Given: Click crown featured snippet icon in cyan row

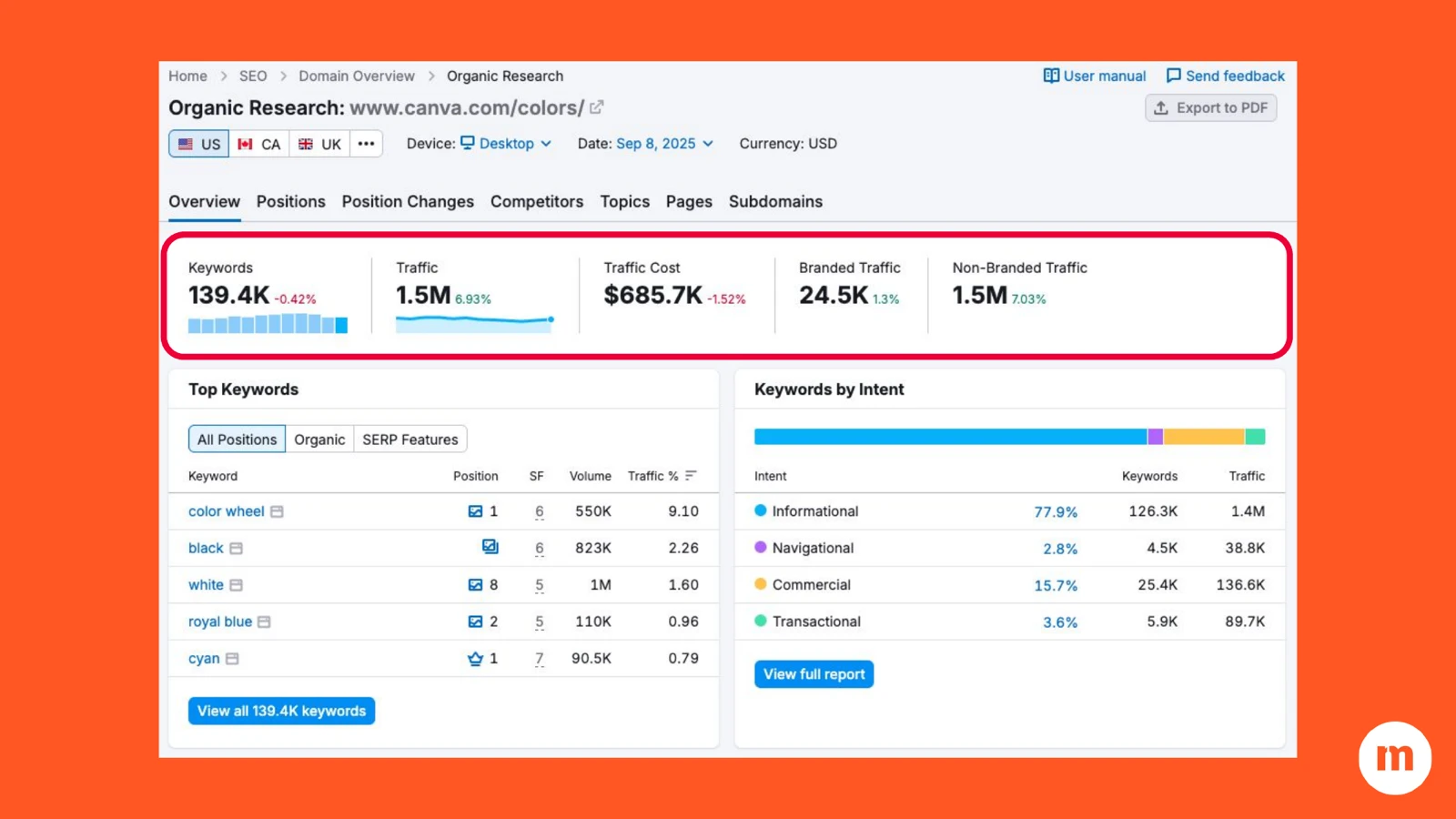Looking at the screenshot, I should pyautogui.click(x=475, y=659).
